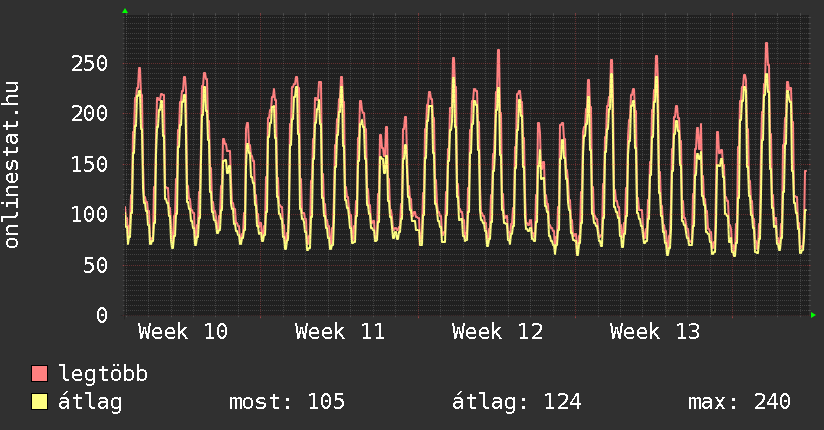Screen dimensions: 824x430
Task: Click the 100 y-axis tick label
Action: 89,214
